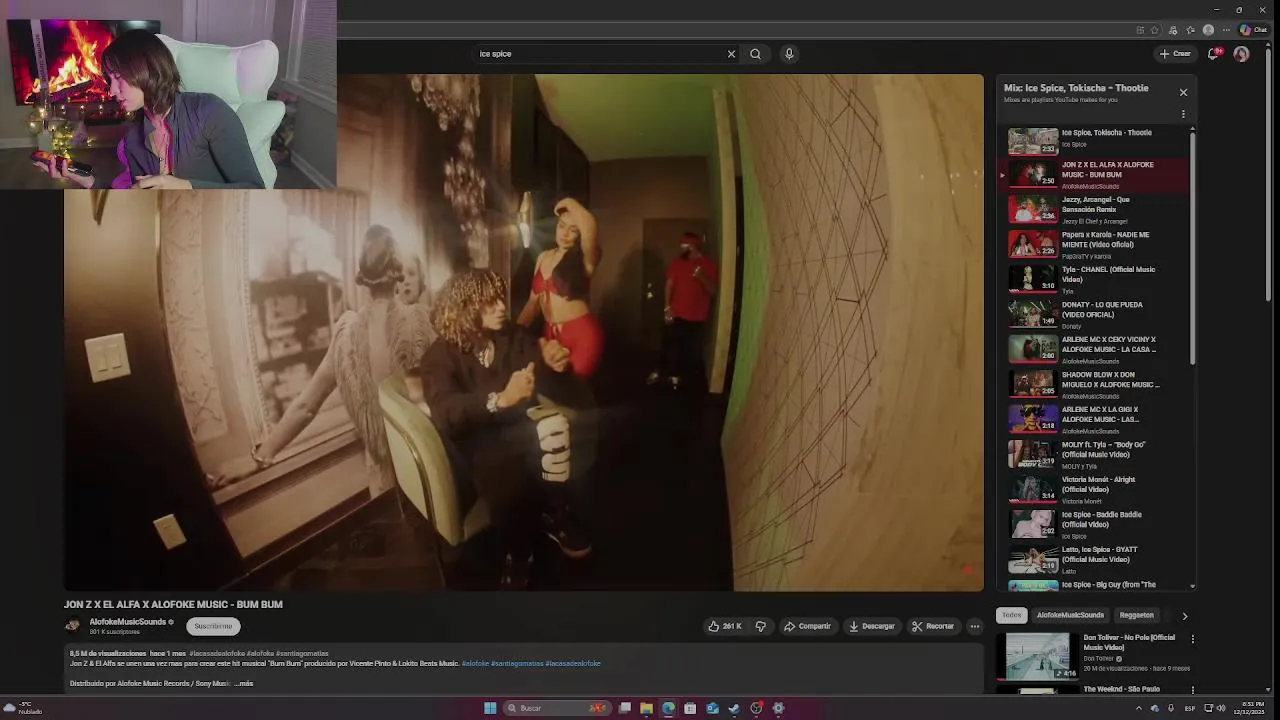Open options for The Weeknd São Paulo video
1280x720 pixels.
1192,690
